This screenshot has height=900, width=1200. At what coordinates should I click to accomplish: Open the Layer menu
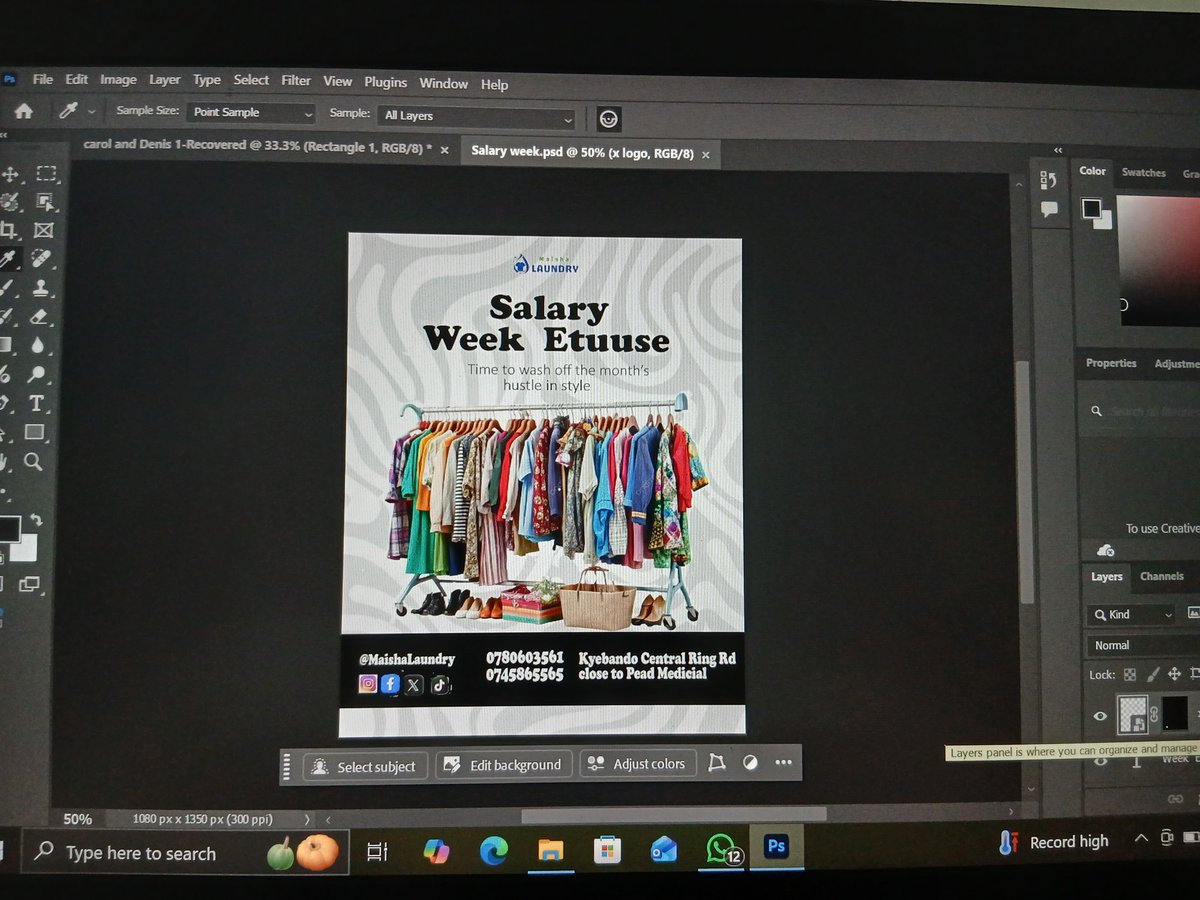[x=165, y=80]
